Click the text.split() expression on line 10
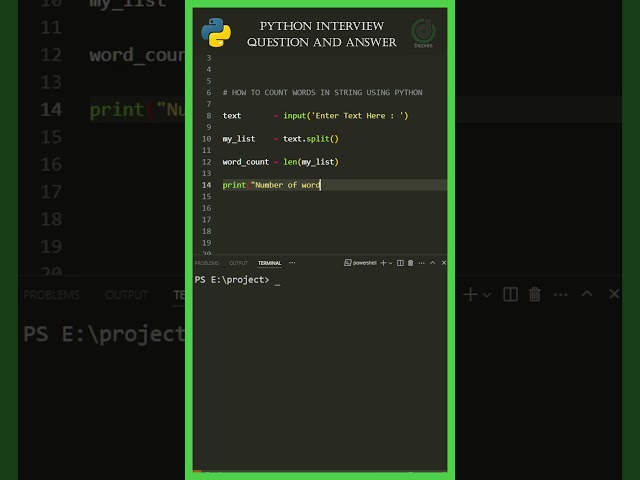The width and height of the screenshot is (640, 480). click(311, 139)
